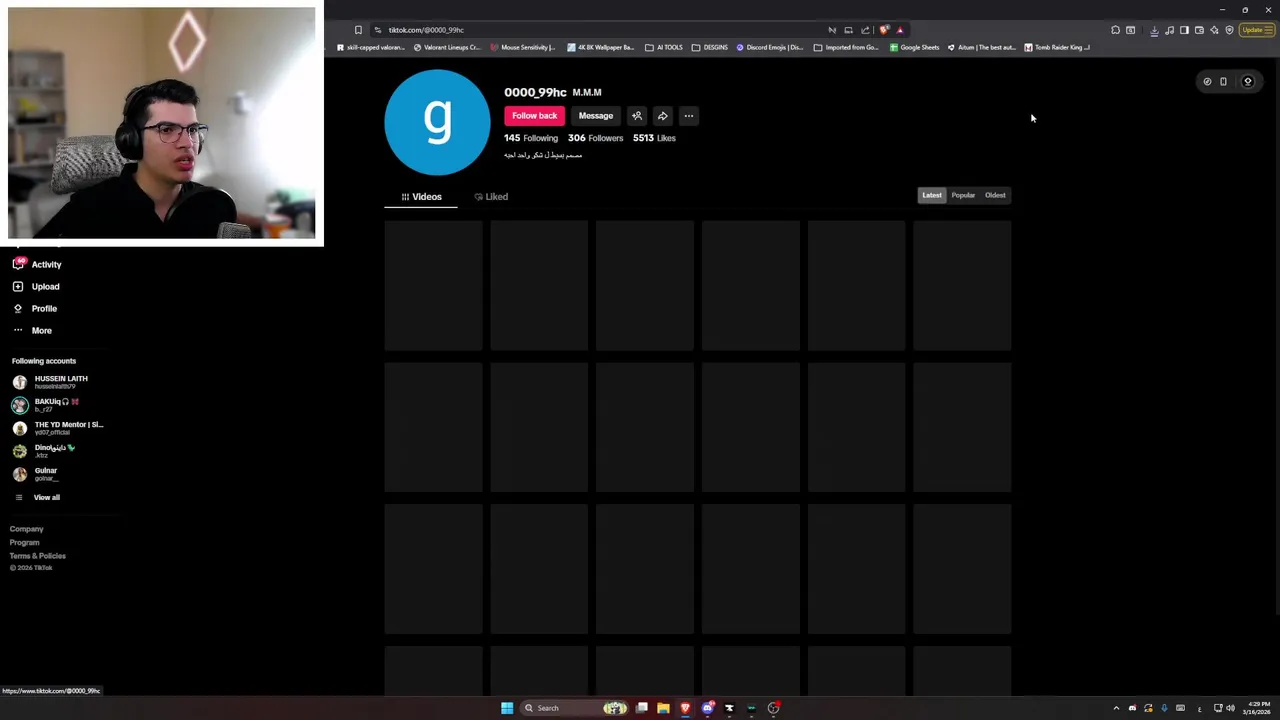Open the taskbar volume control icon
Viewport: 1280px width, 720px height.
click(1230, 708)
